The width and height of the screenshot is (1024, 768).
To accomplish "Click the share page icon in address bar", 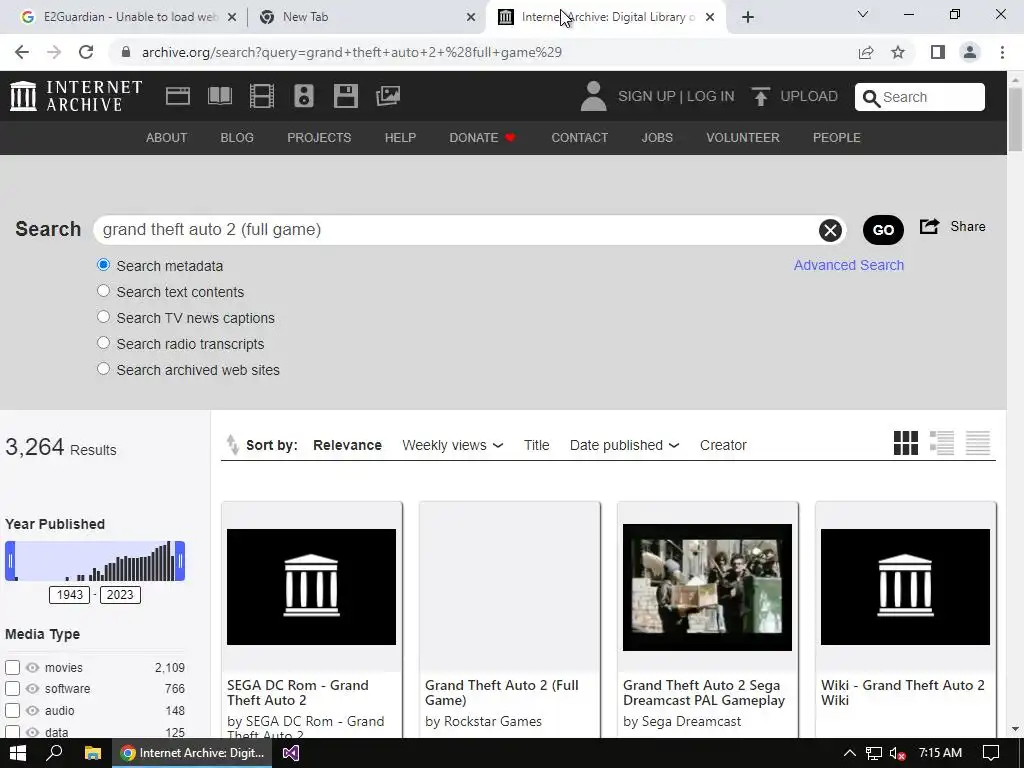I will tap(866, 52).
